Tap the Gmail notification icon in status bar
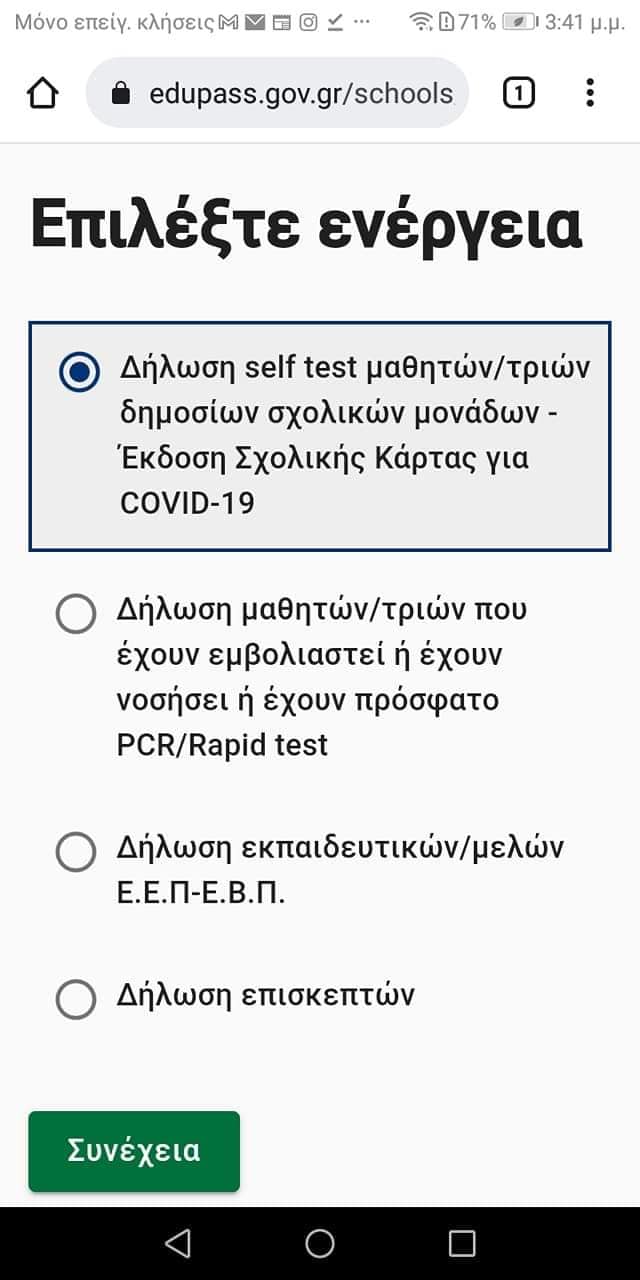This screenshot has height=1280, width=640. point(230,21)
